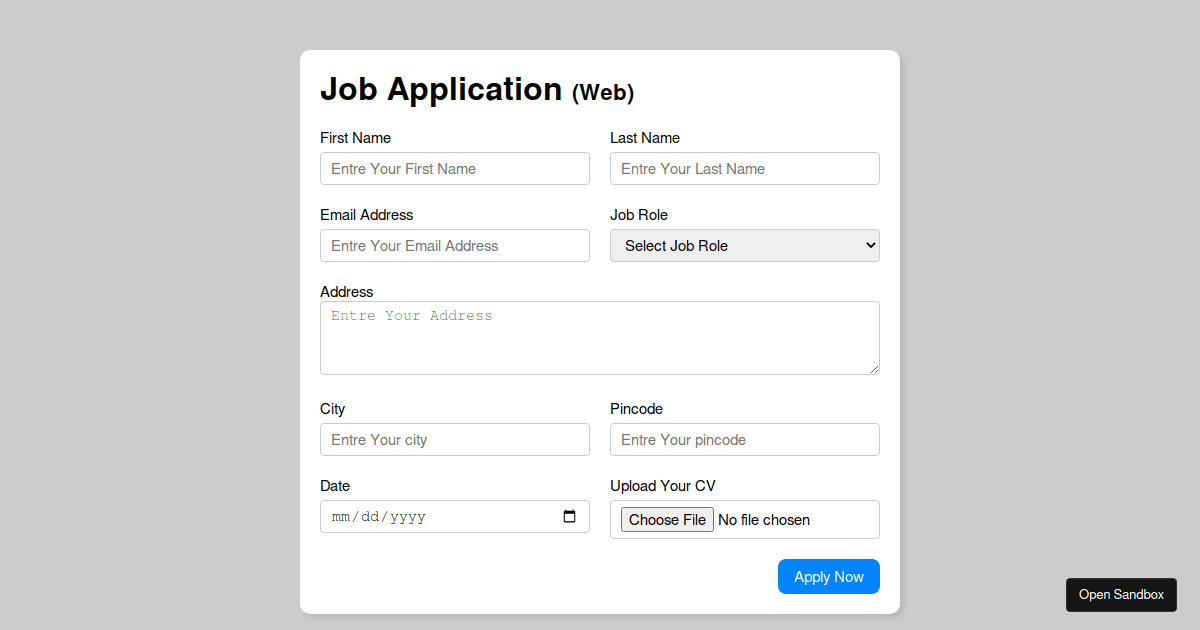Screen dimensions: 1200x630
Task: Focus the Last Name input field
Action: point(745,168)
